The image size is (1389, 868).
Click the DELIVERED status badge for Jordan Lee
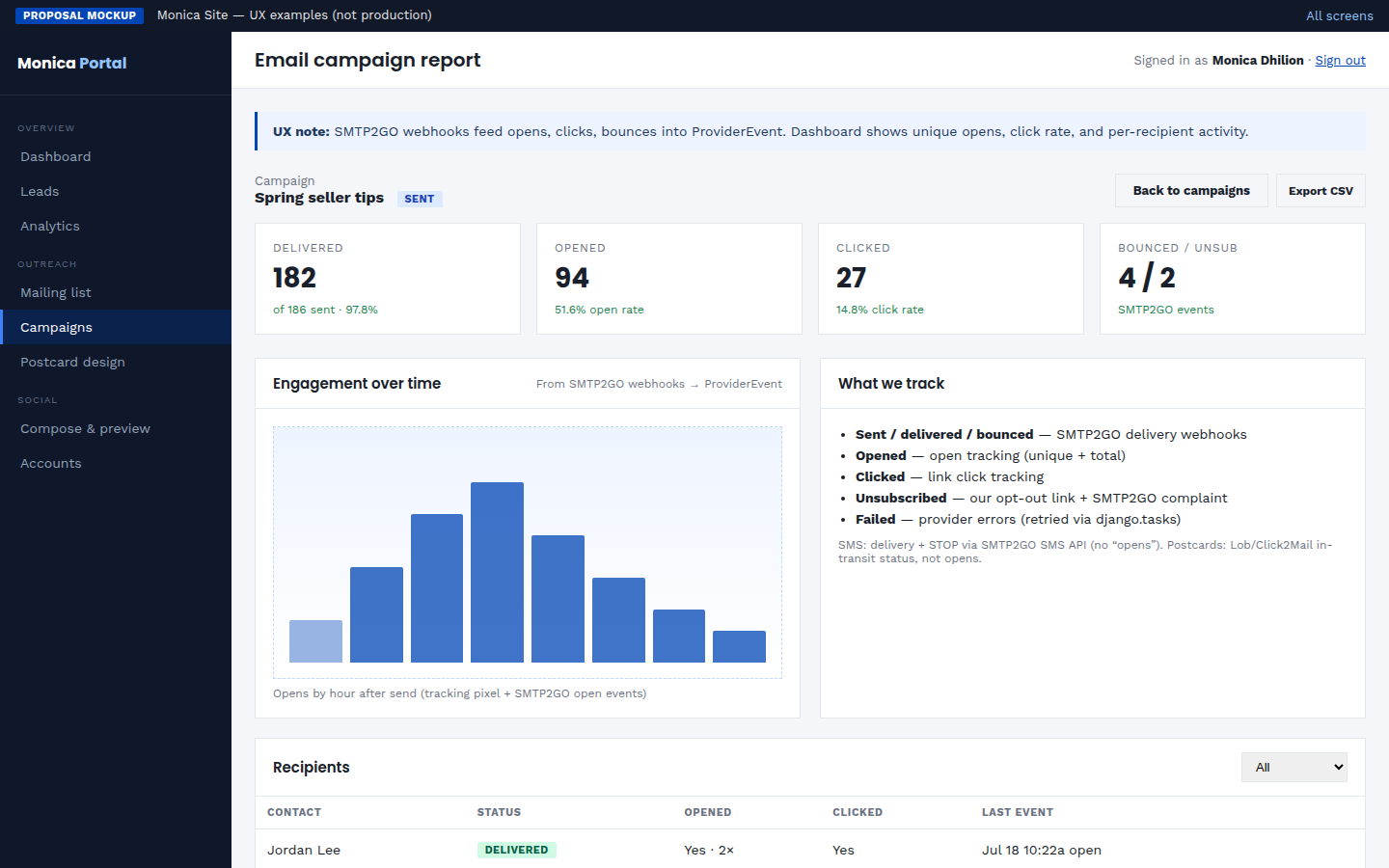pyautogui.click(x=516, y=850)
